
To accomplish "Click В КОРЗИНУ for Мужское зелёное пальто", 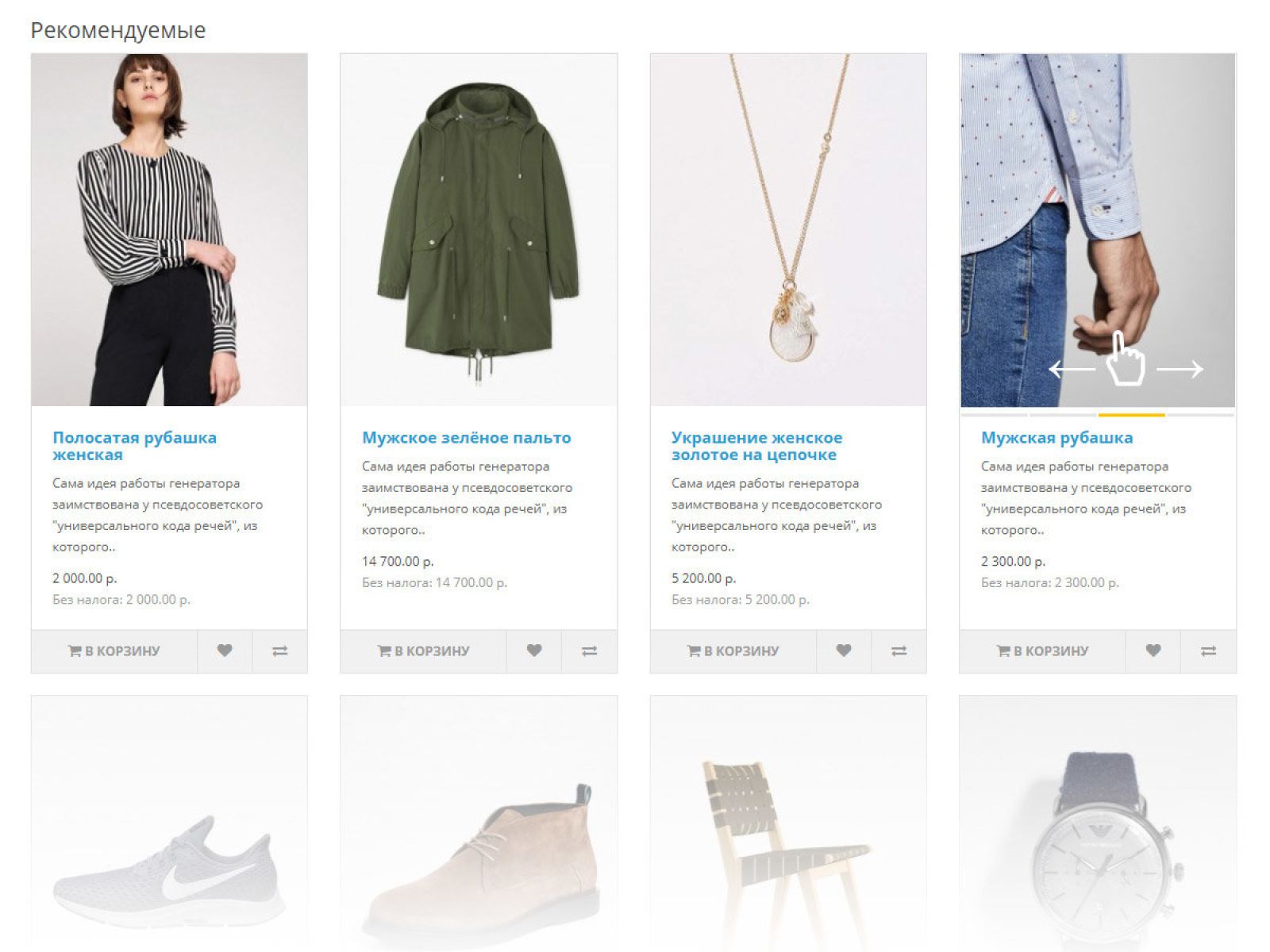I will [x=424, y=651].
